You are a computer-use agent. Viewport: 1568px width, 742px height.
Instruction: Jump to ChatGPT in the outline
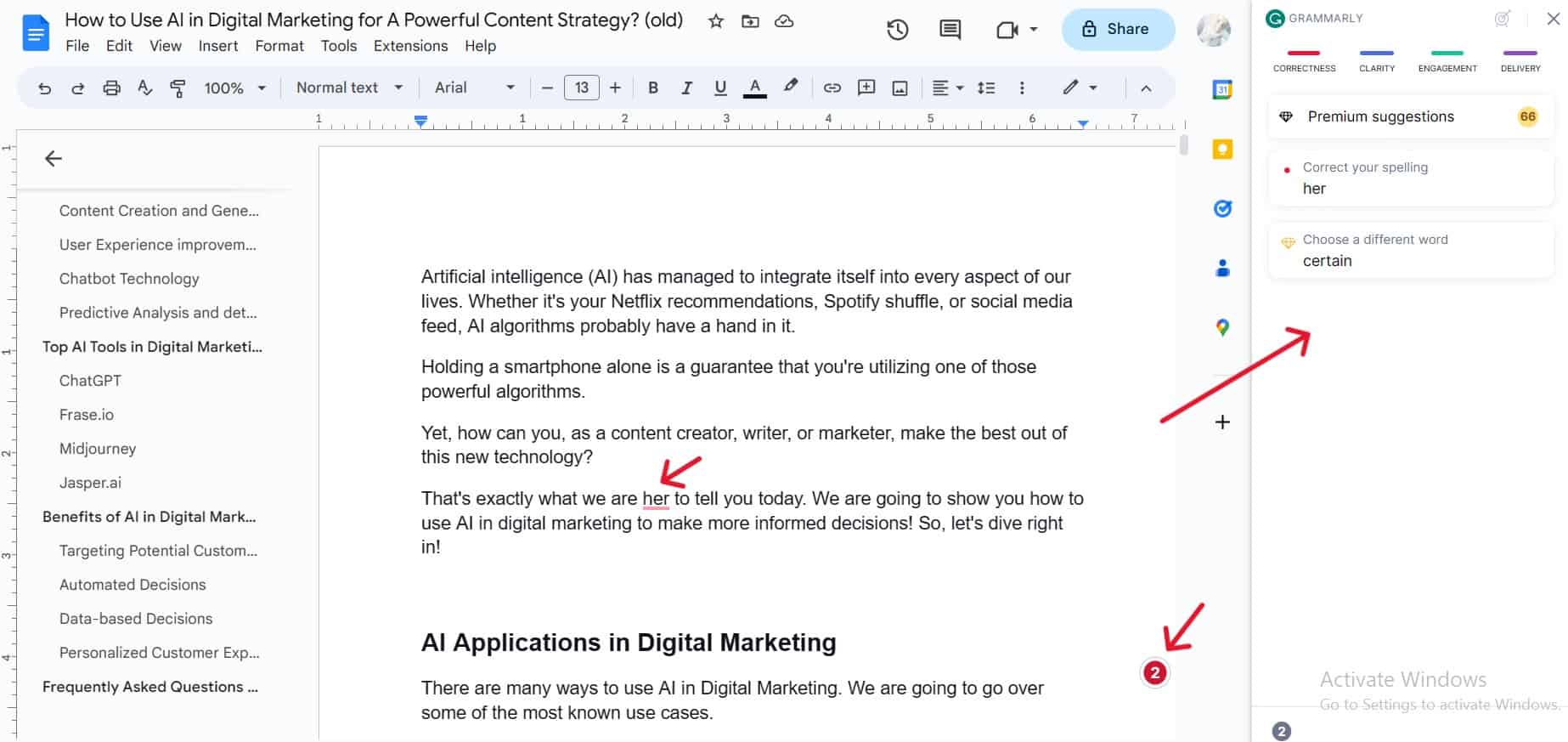tap(90, 381)
